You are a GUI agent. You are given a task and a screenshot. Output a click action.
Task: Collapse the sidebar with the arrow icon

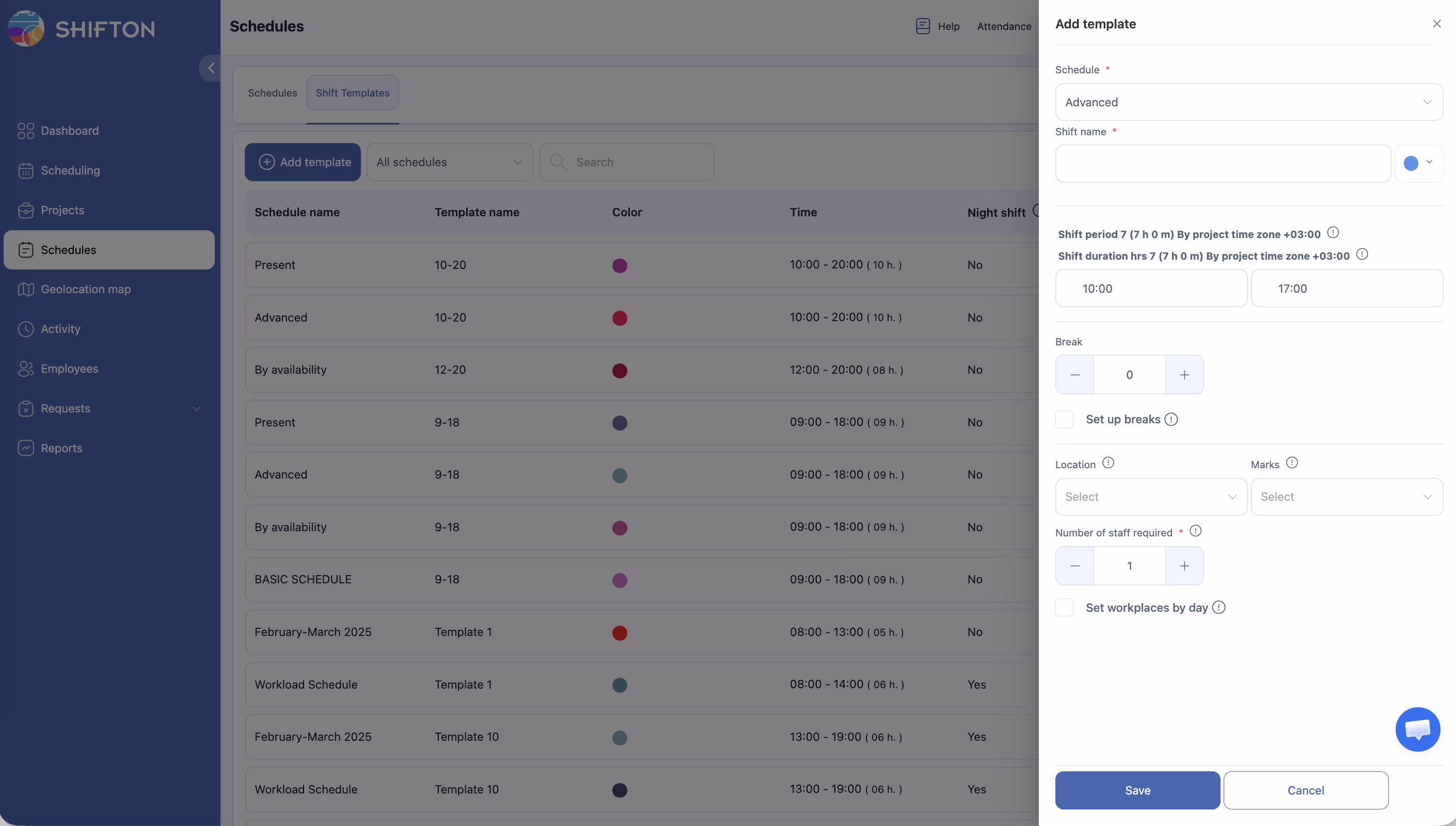[x=211, y=68]
